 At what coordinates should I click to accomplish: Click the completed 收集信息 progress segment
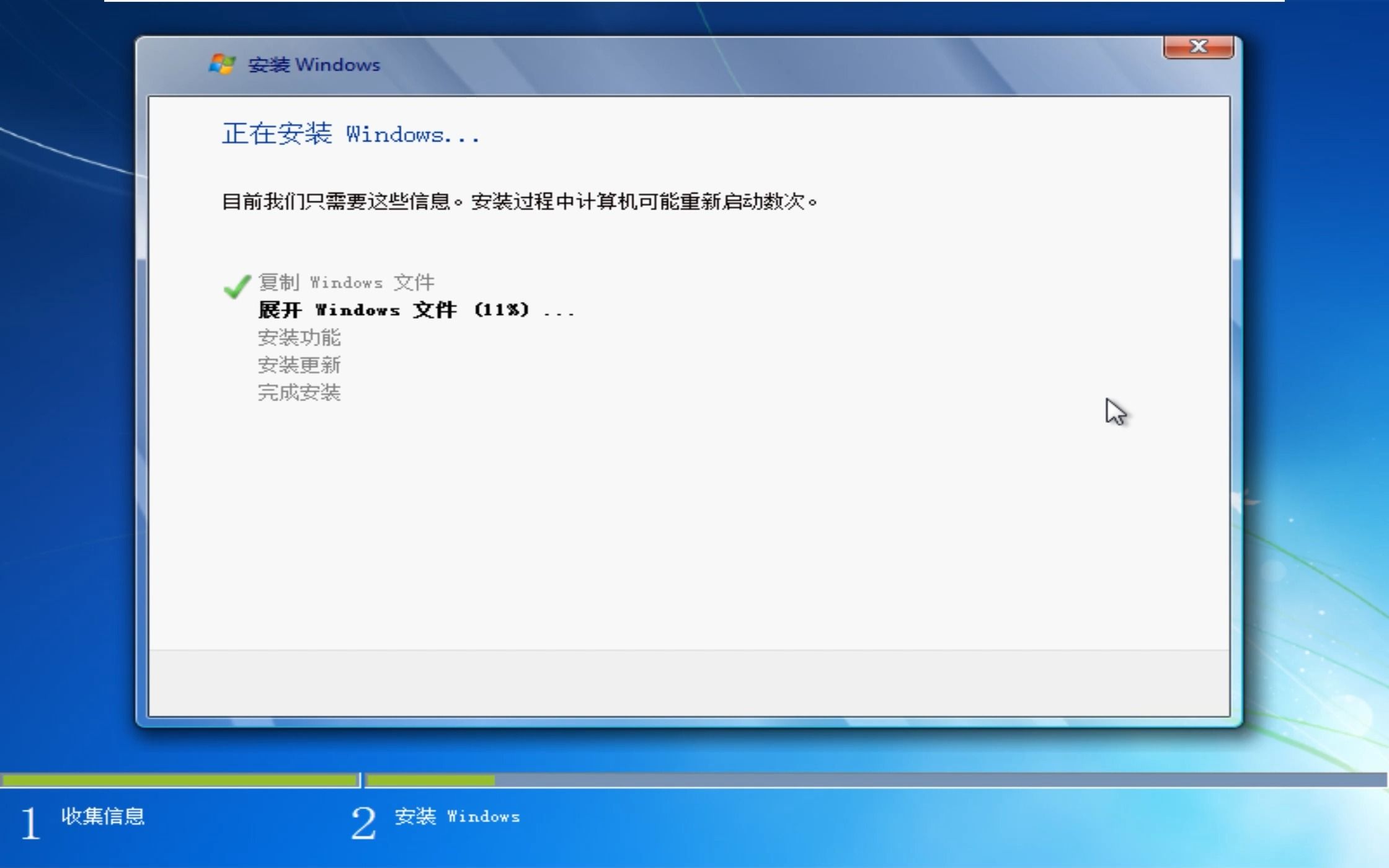(x=180, y=780)
